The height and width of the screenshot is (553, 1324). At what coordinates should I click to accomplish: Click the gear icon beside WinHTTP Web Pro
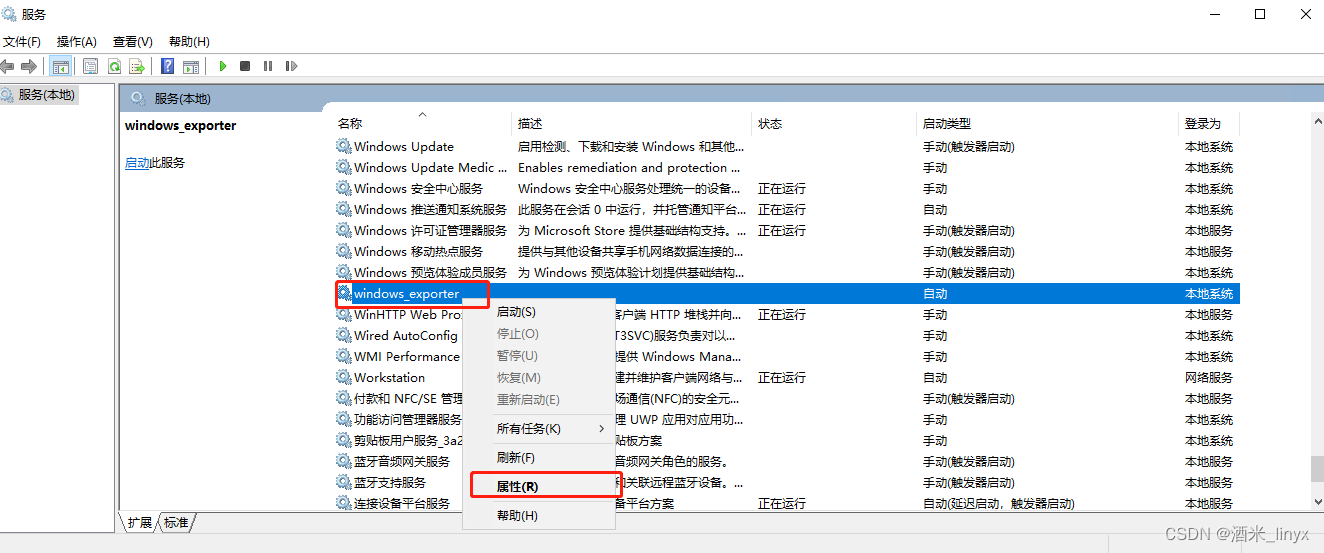[x=344, y=314]
